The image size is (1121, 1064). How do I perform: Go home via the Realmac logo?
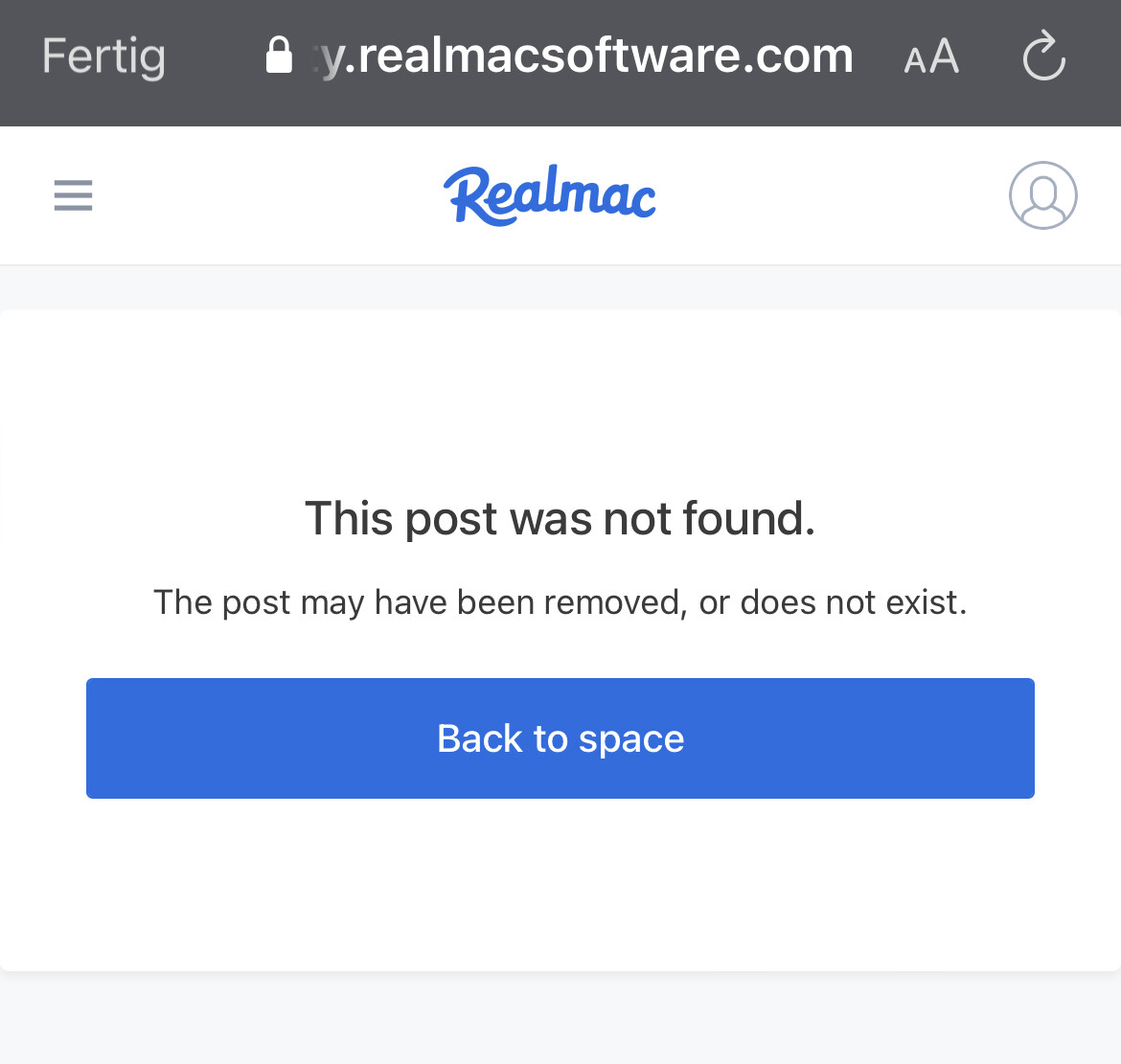[x=549, y=195]
